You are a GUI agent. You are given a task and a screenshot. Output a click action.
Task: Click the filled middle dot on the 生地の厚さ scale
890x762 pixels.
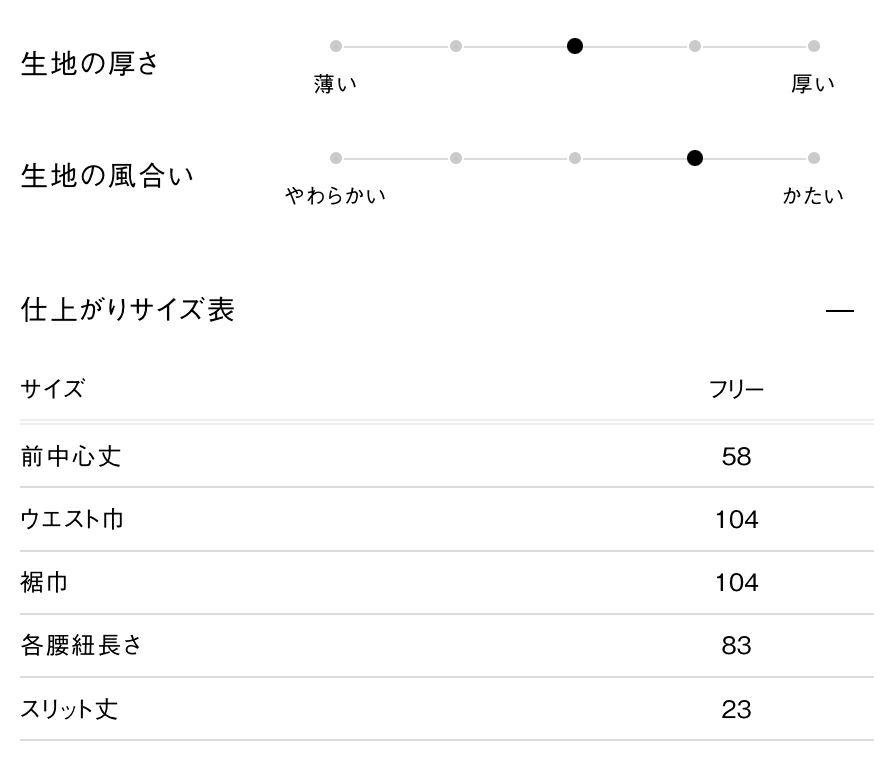575,46
